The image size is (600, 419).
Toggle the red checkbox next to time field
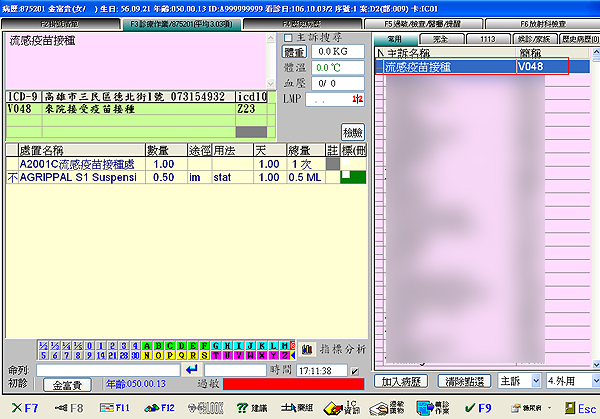[x=354, y=371]
